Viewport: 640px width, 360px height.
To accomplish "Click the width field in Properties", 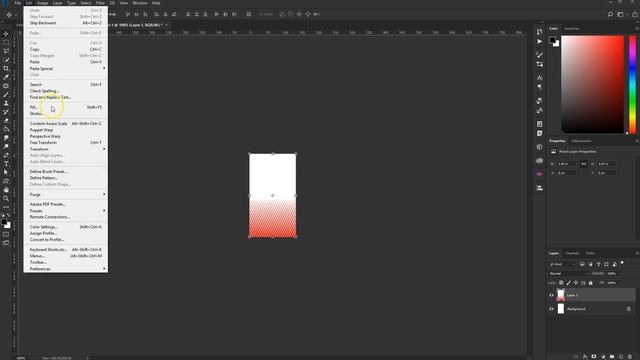I will [x=567, y=164].
